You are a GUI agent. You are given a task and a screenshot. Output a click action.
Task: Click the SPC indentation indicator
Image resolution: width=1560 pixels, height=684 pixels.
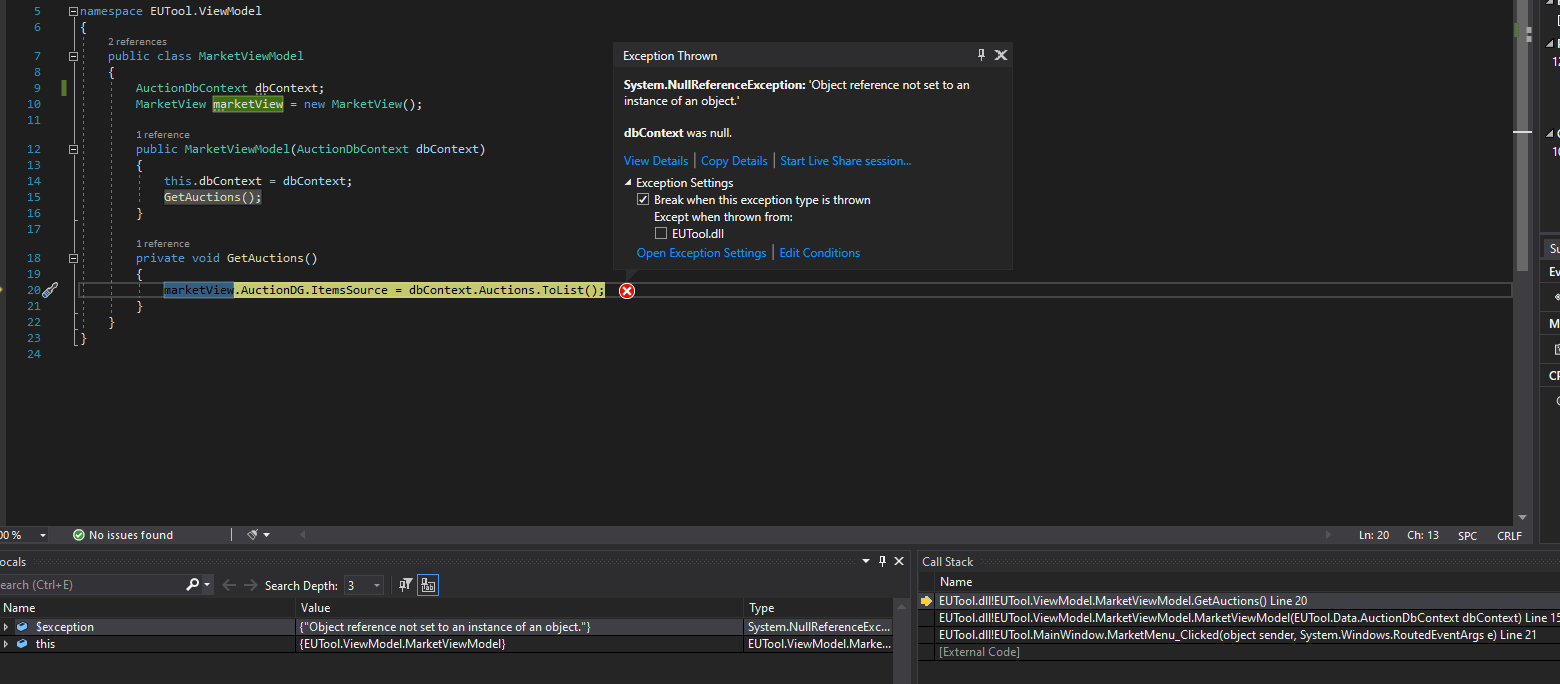[1467, 535]
